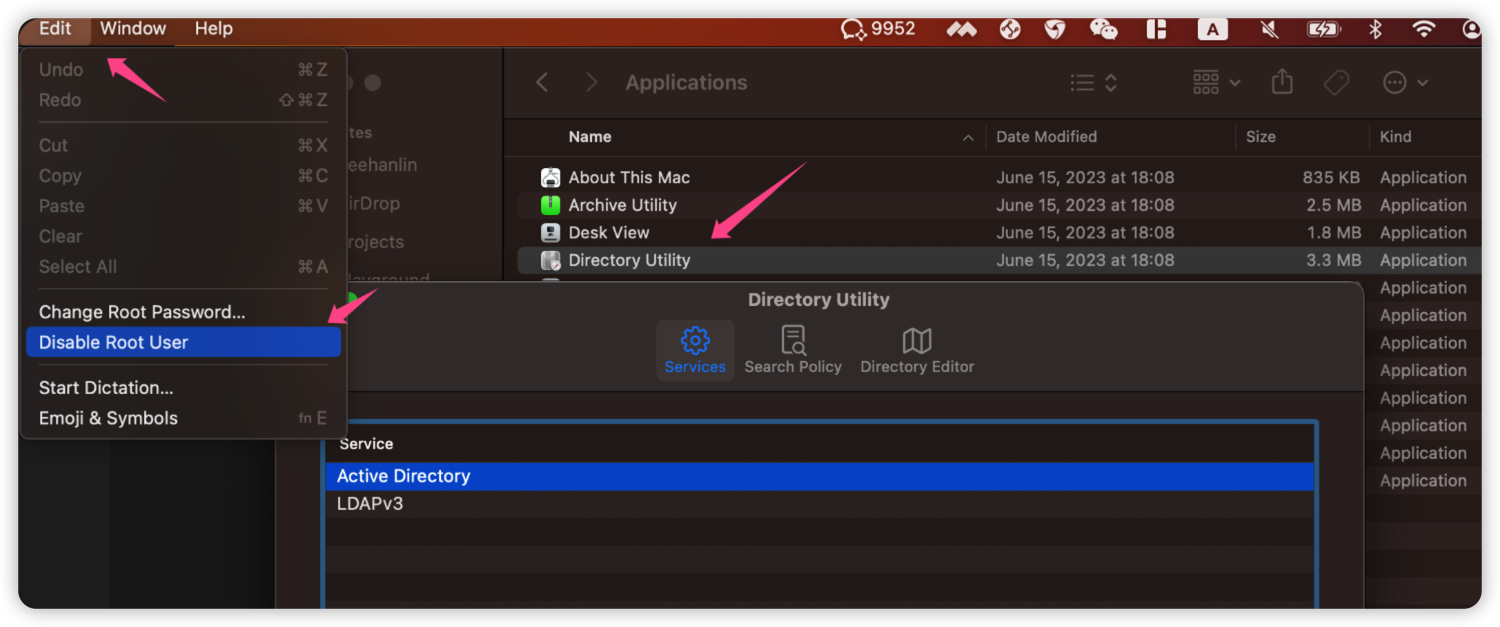Expand the group-by grid dropdown
The width and height of the screenshot is (1500, 627).
pyautogui.click(x=1216, y=83)
